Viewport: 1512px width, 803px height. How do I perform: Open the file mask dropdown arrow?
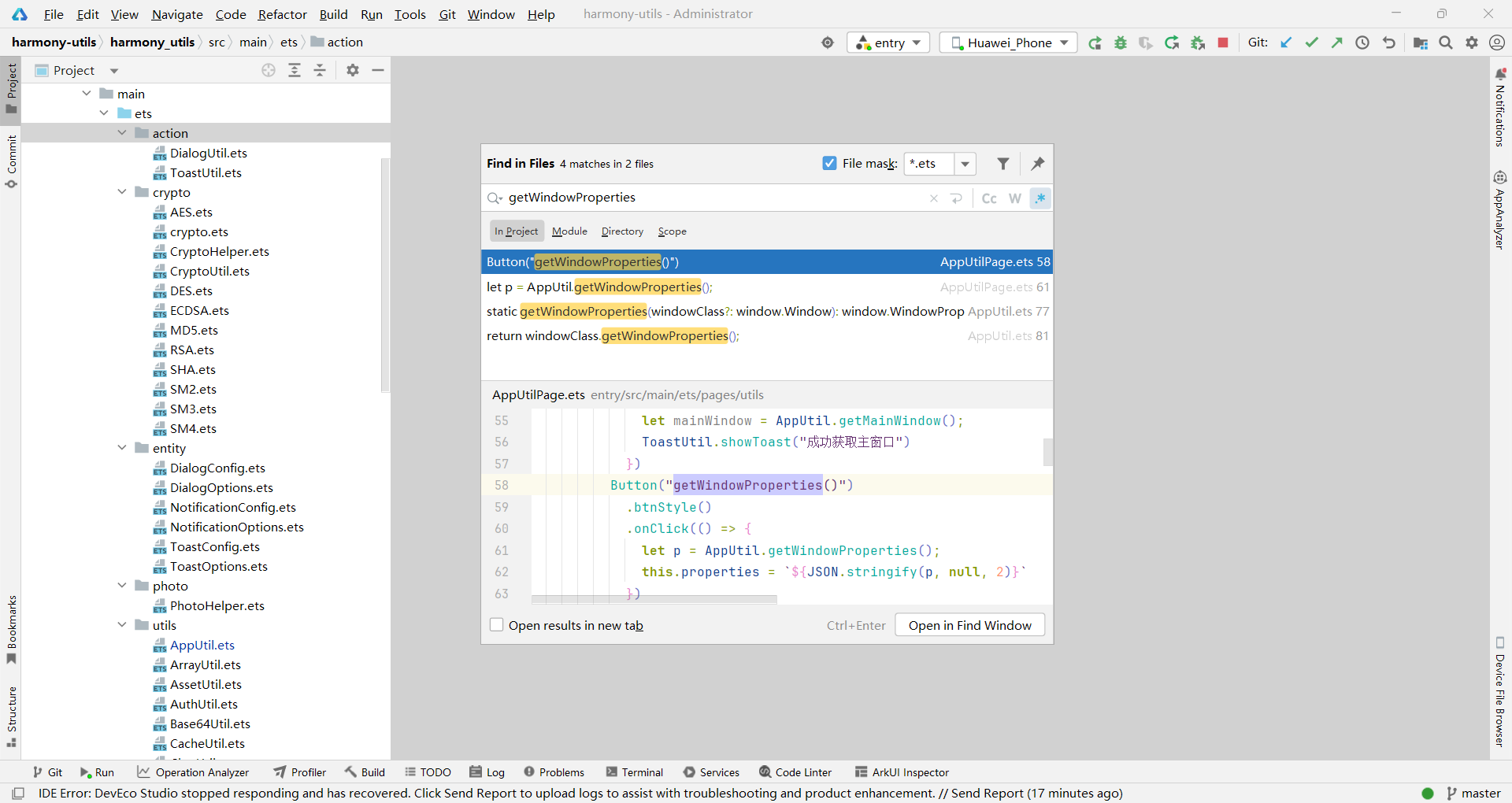pos(965,164)
